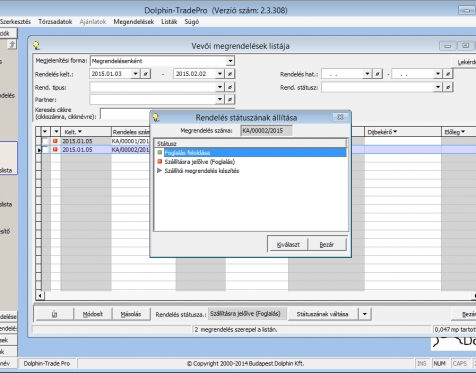Clear the Rendelés kelt. end date
The image size is (476, 373).
pyautogui.click(x=230, y=74)
